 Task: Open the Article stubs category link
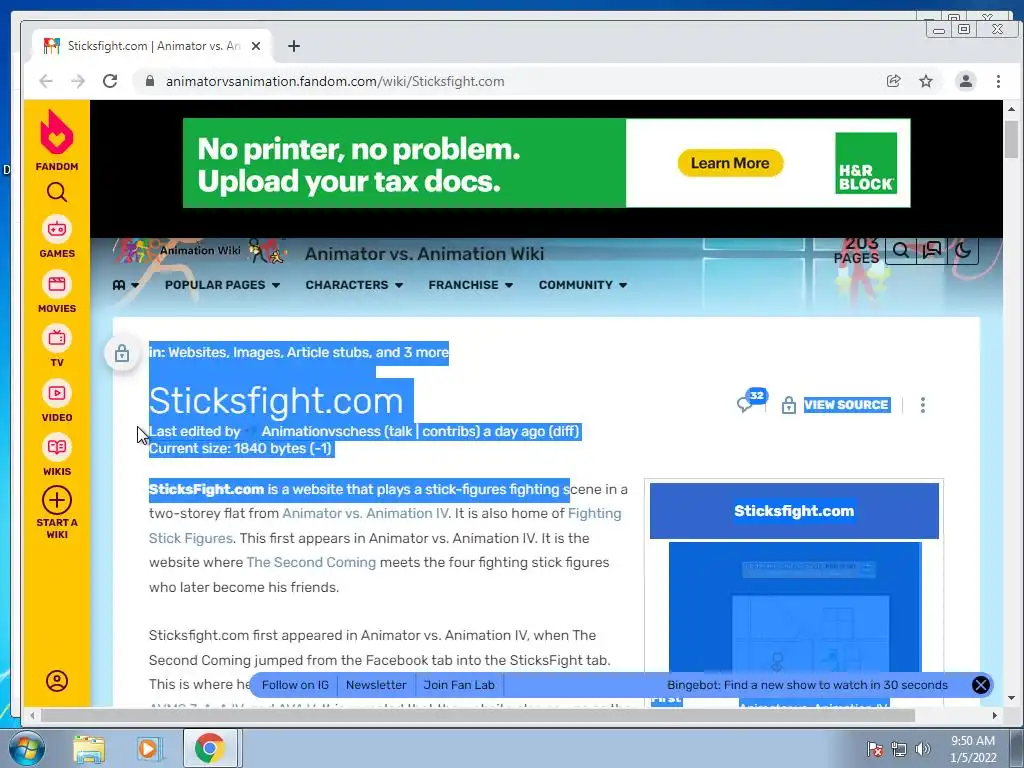[x=328, y=353]
